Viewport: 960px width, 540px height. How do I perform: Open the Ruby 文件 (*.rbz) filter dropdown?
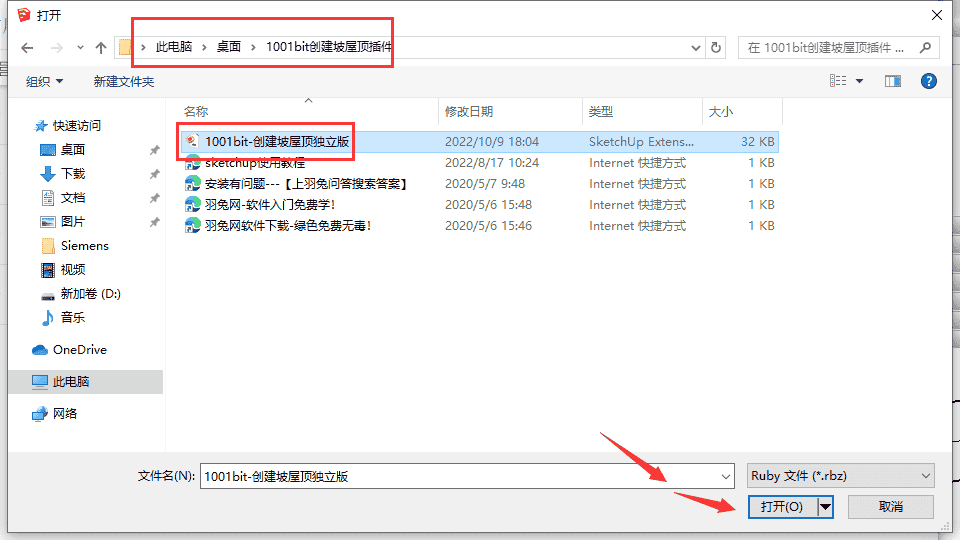point(841,476)
